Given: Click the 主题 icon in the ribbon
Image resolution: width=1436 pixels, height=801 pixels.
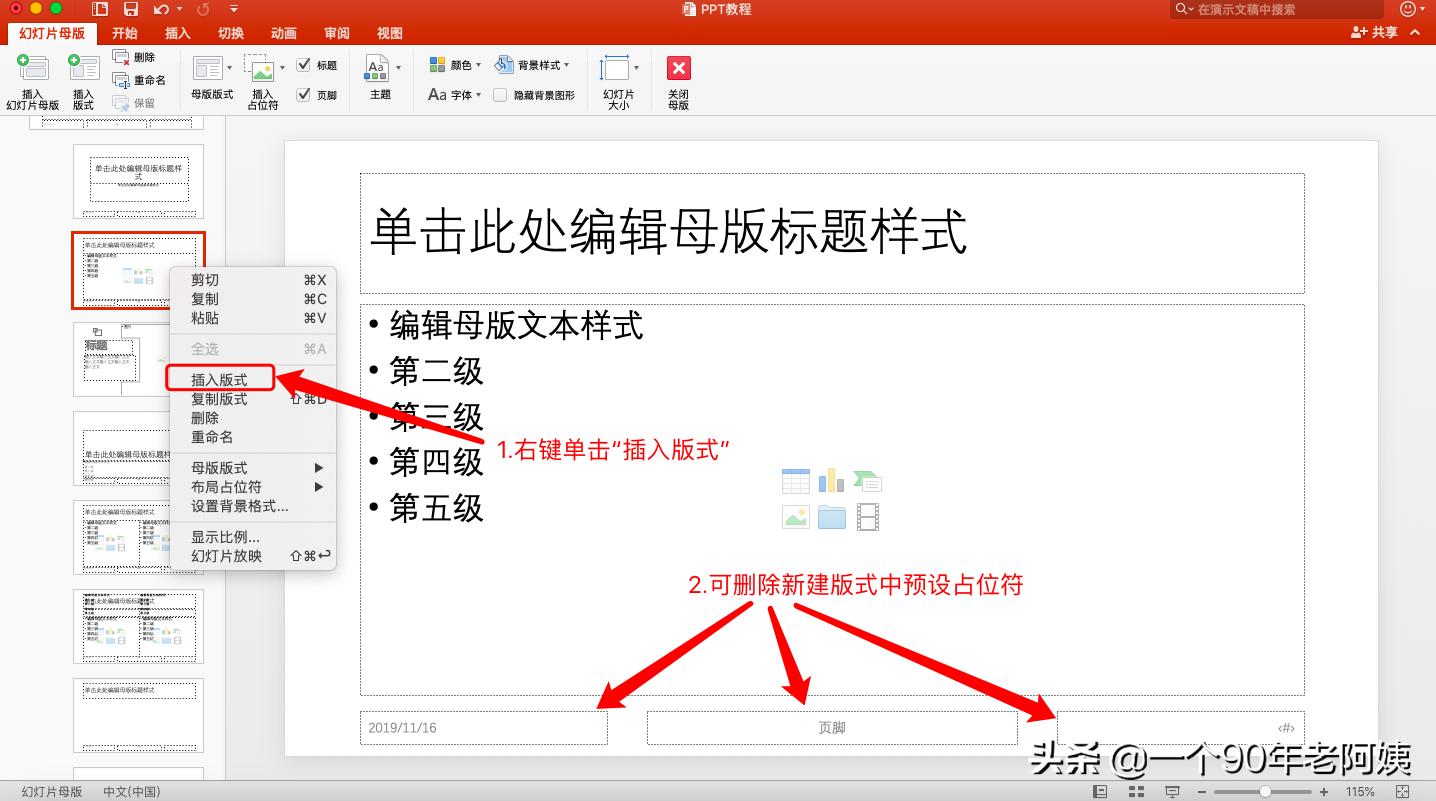Looking at the screenshot, I should [379, 73].
